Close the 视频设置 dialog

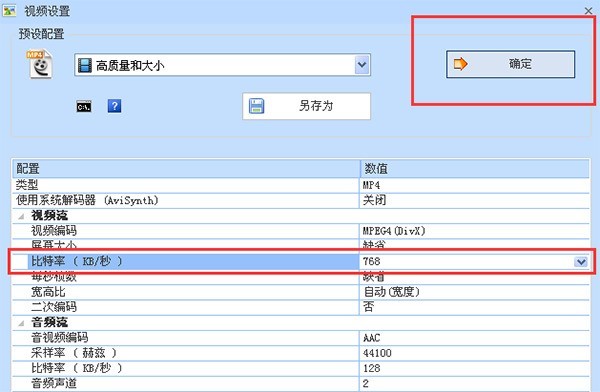point(589,11)
